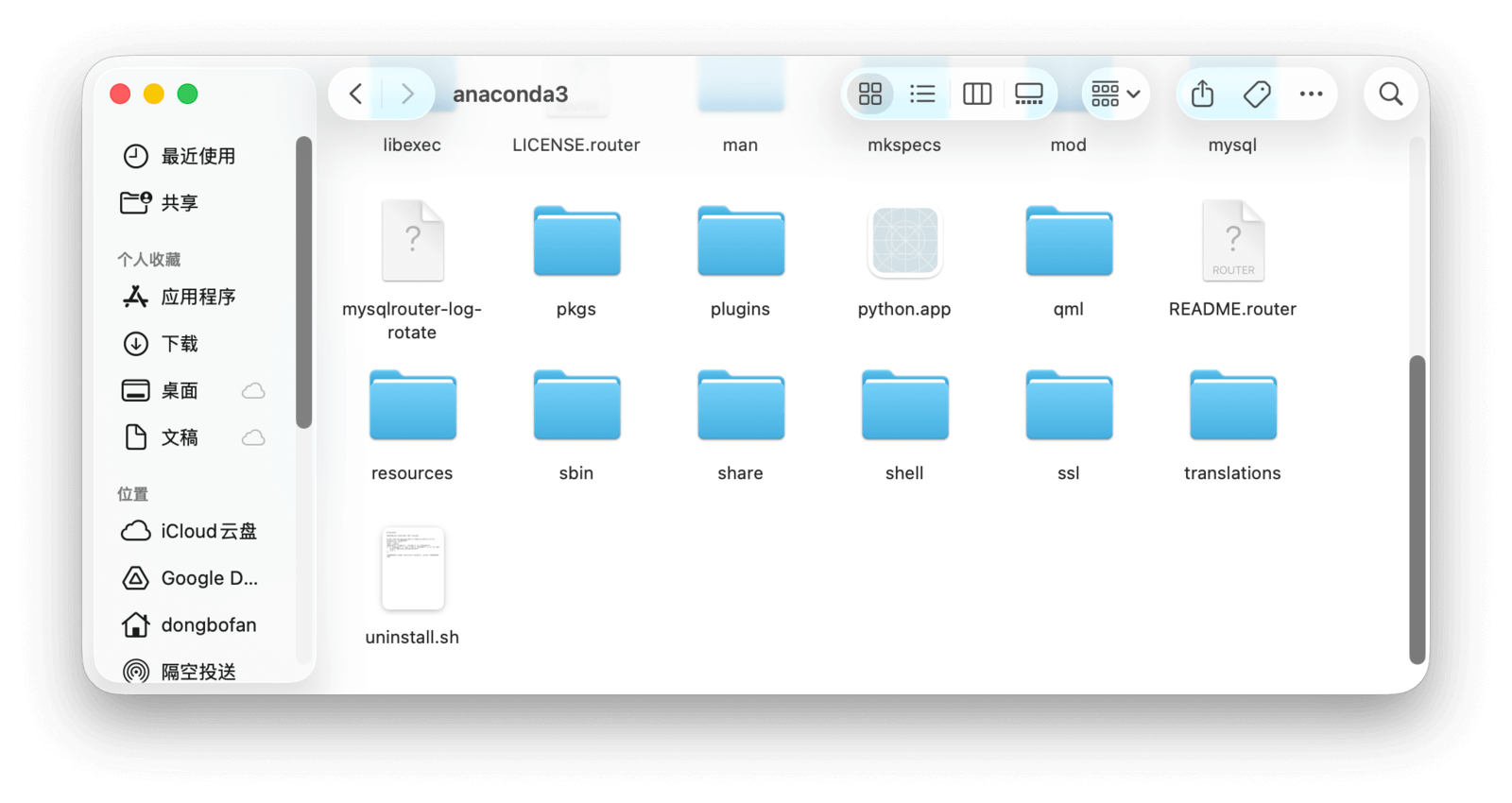Open the translations folder
This screenshot has height=803, width=1512.
[1232, 406]
